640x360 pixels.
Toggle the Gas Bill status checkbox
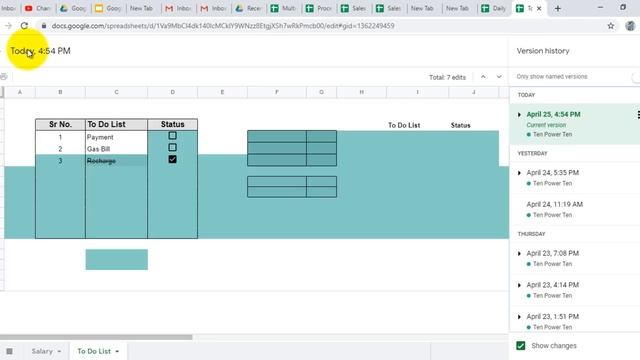pyautogui.click(x=173, y=147)
